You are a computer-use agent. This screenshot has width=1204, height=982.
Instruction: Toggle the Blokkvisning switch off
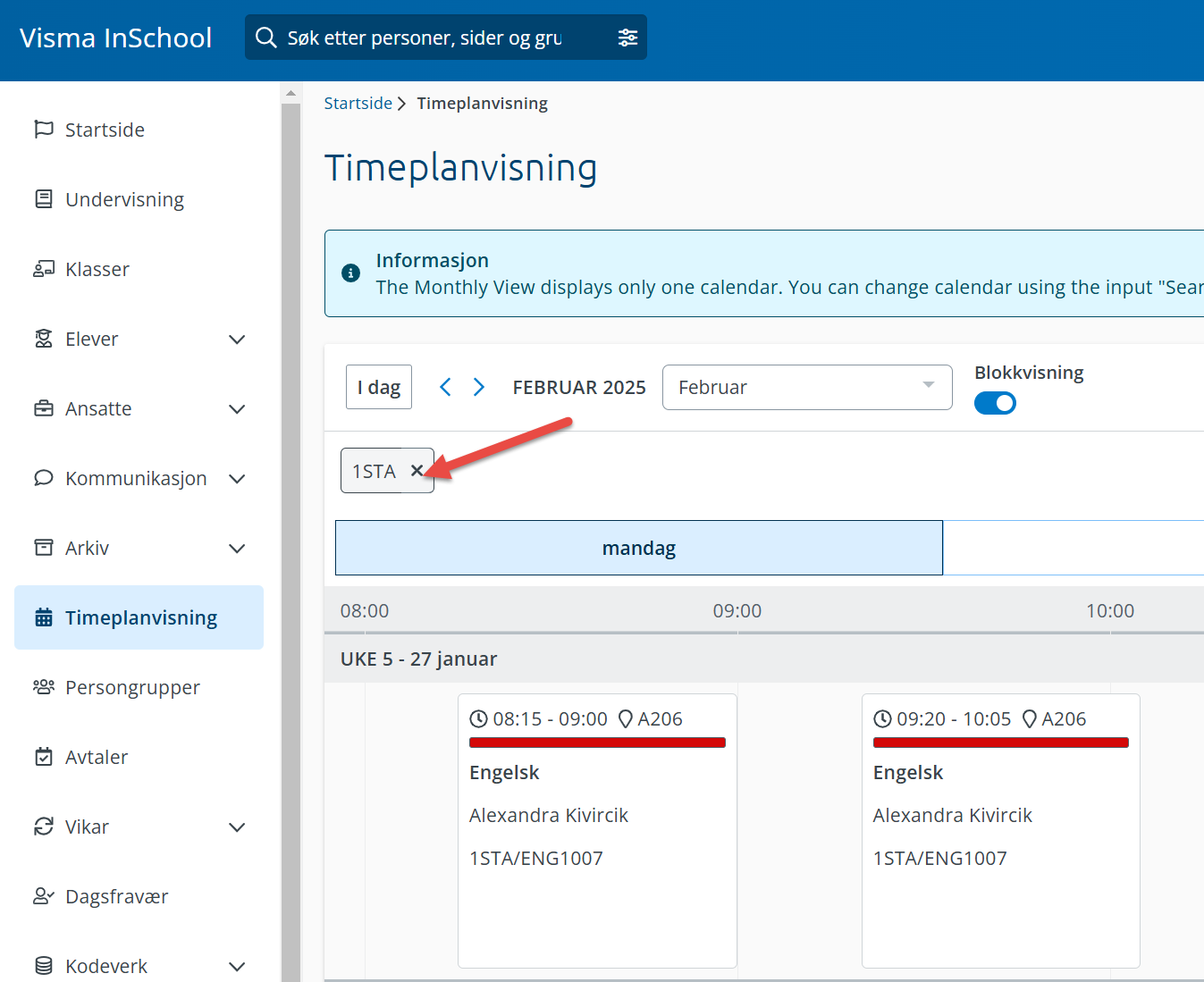coord(995,403)
